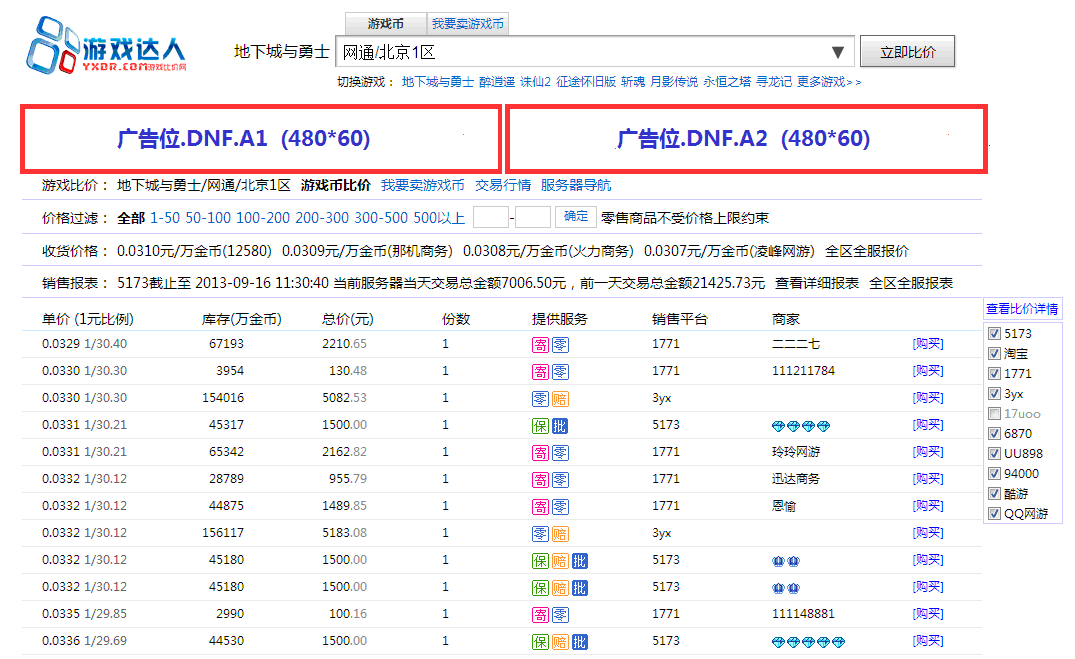Click the 批 icon in the 44530 stock row
The height and width of the screenshot is (659, 1075).
(579, 642)
